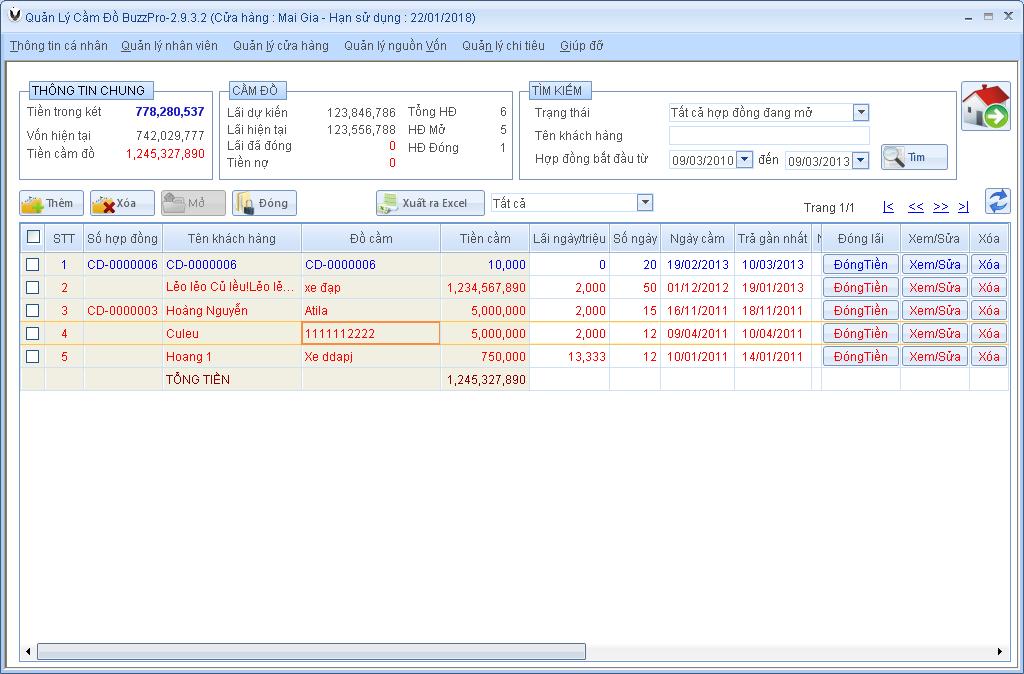Click the Tên khách hàng search field
Screen dimensions: 1024x674
pos(769,136)
